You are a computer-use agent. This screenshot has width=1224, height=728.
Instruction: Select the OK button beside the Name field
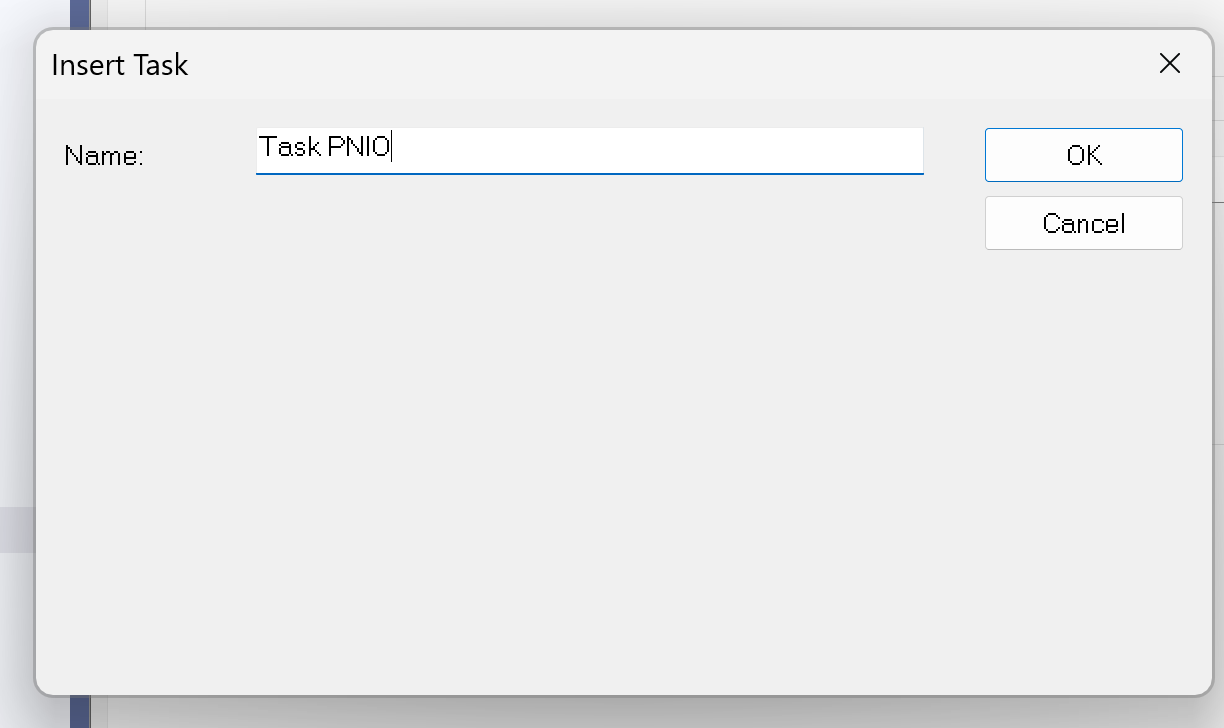(1083, 155)
